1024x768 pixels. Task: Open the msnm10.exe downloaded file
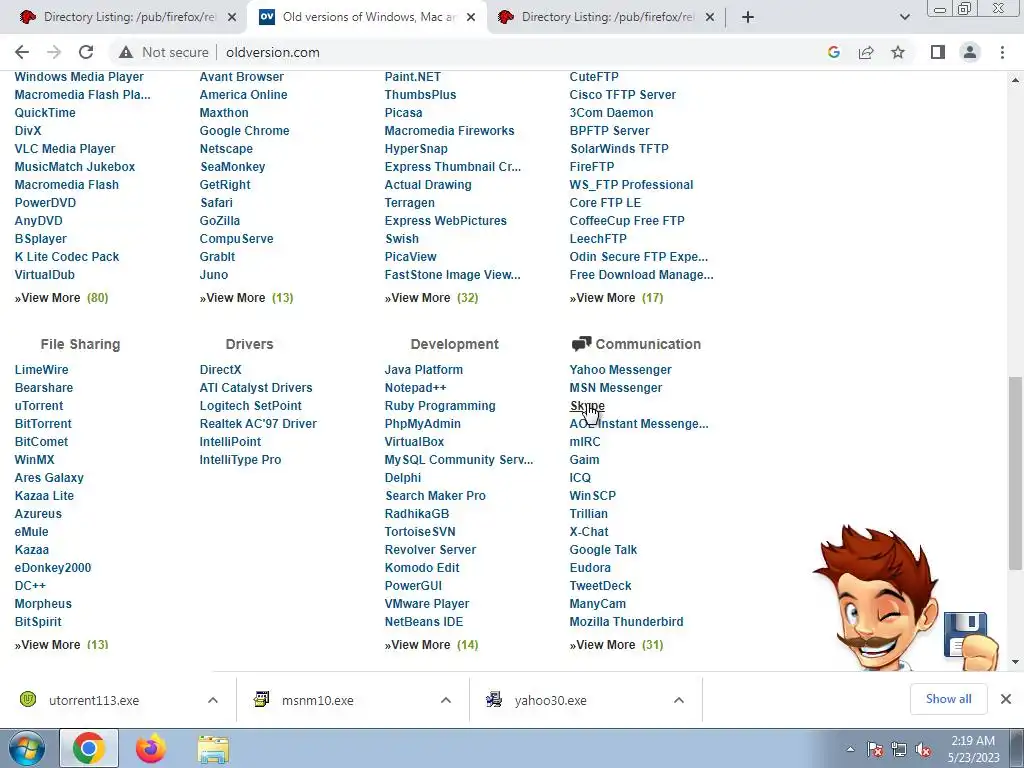pos(317,700)
